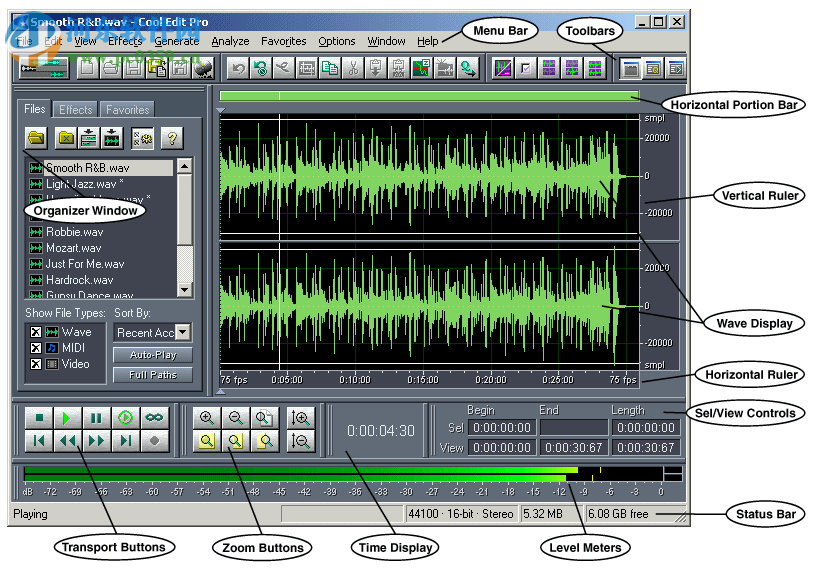
Task: Open the Effects menu in menu bar
Action: pyautogui.click(x=125, y=41)
